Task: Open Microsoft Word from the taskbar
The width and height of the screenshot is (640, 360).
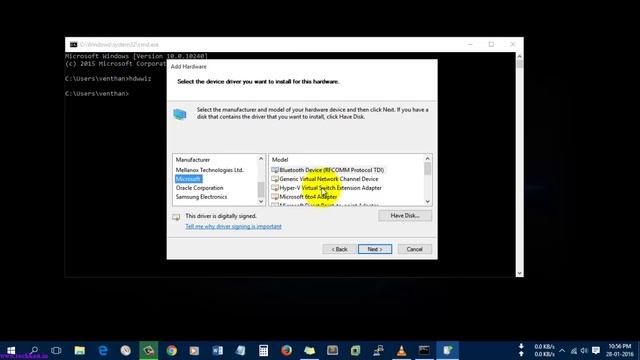Action: [x=218, y=350]
